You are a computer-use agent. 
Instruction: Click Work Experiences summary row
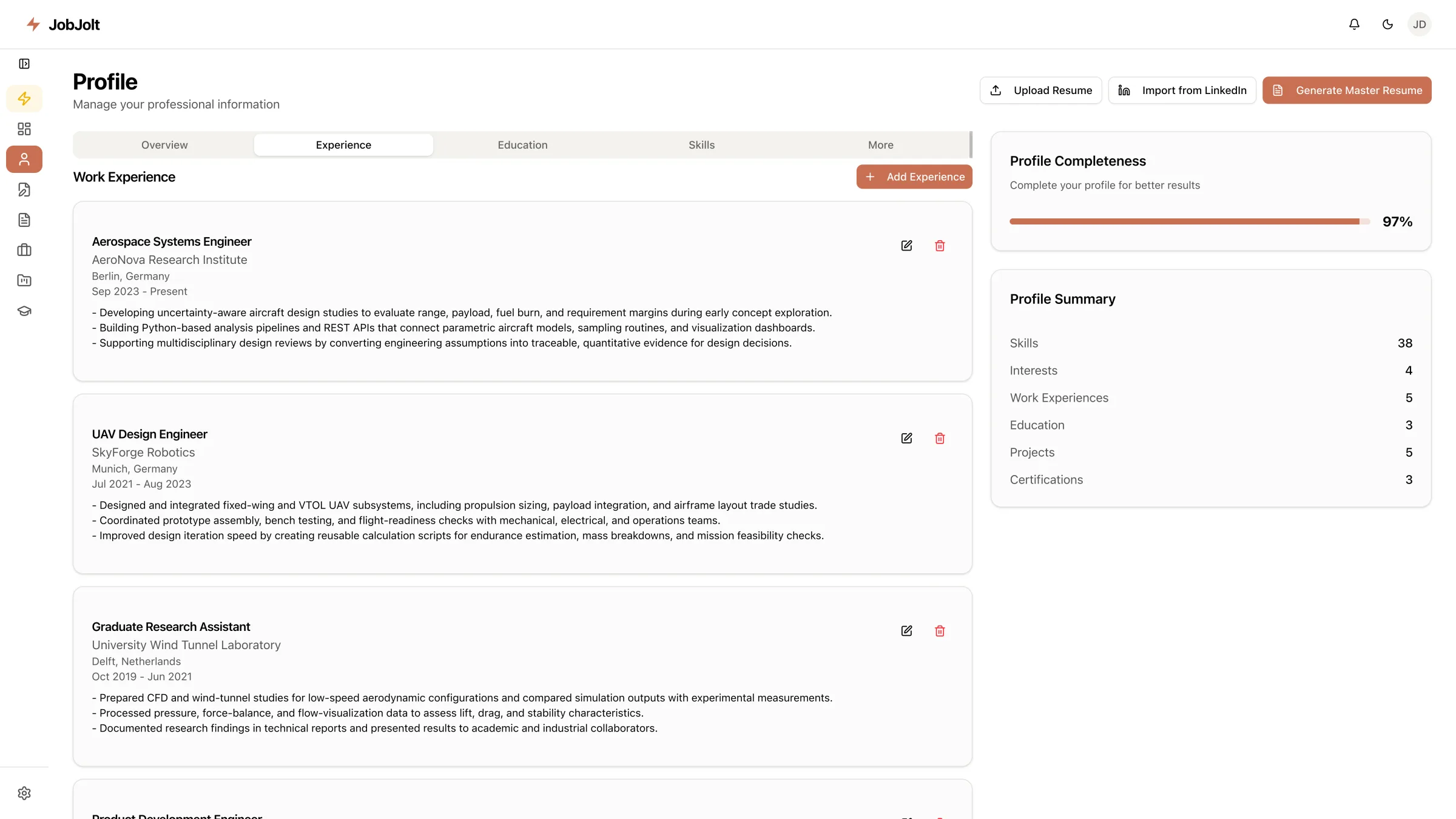click(x=1211, y=397)
